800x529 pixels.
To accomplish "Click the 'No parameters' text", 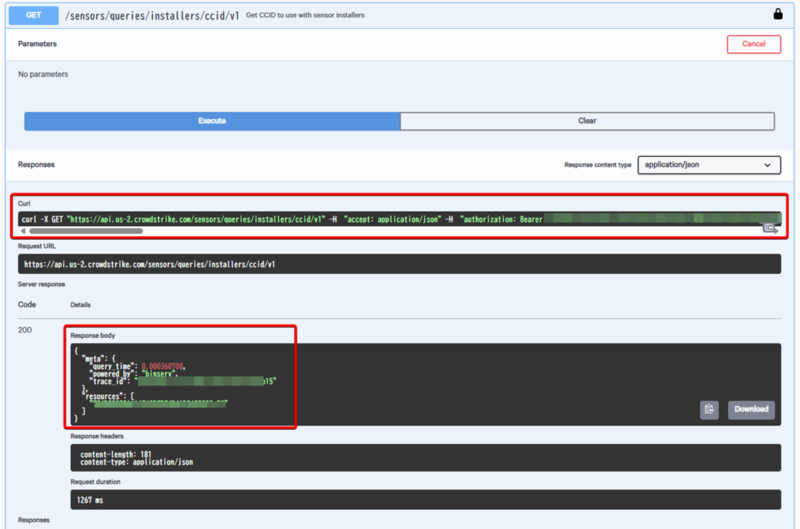I will [43, 74].
